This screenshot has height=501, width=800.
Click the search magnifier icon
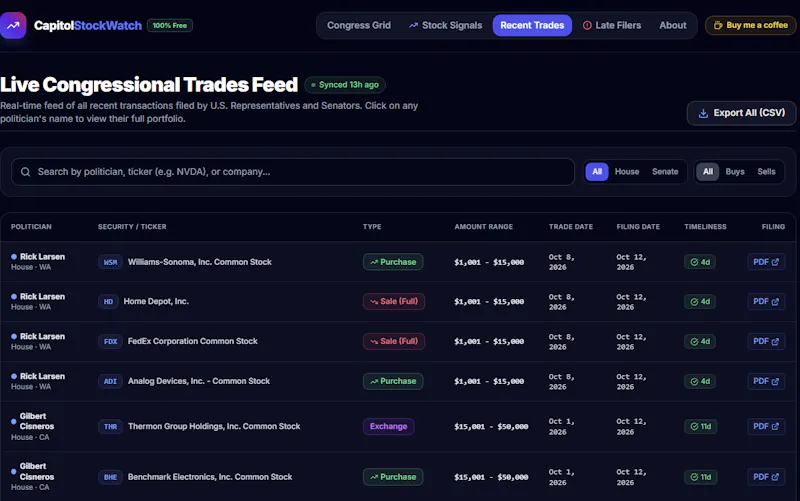coord(26,172)
